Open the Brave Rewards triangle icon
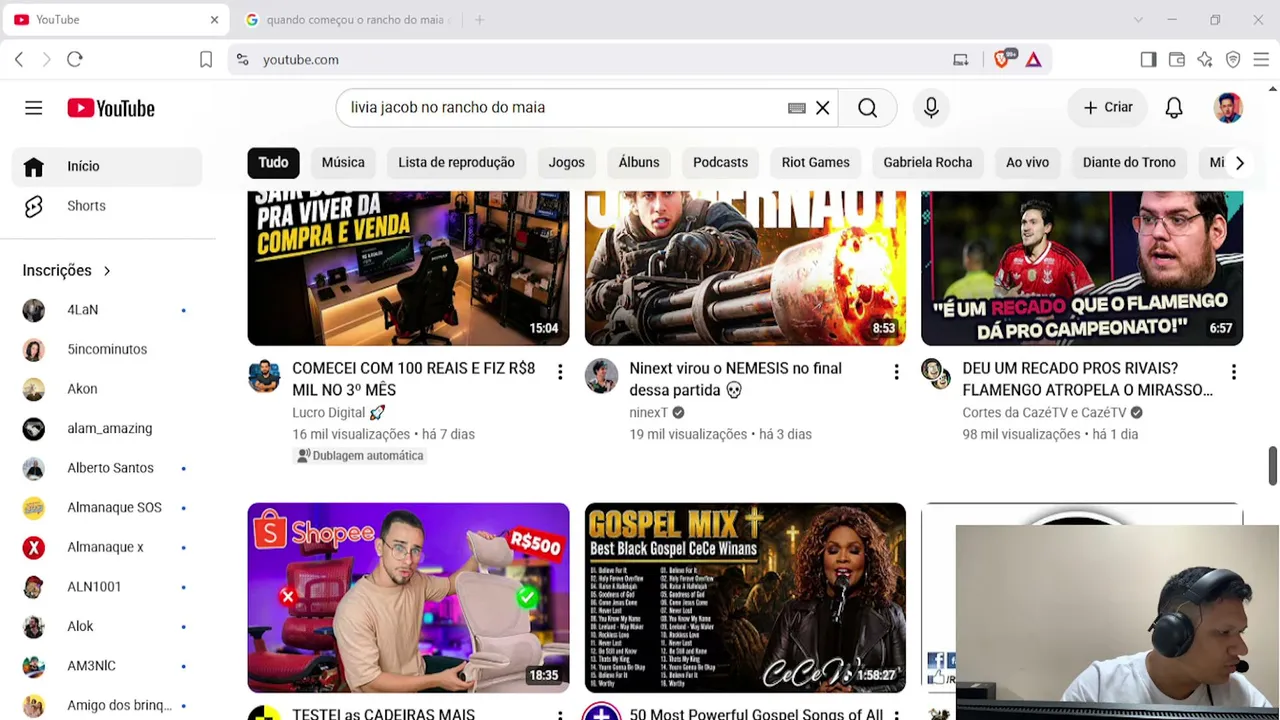This screenshot has width=1280, height=720. 1033,60
